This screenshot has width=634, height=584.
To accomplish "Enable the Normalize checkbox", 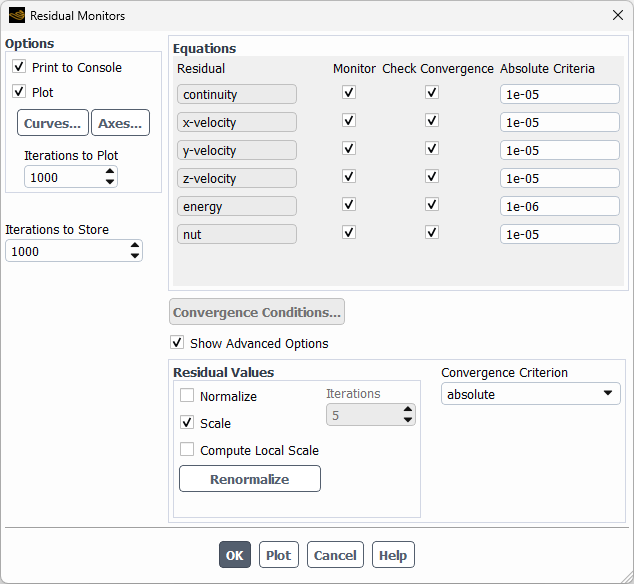I will (x=187, y=395).
